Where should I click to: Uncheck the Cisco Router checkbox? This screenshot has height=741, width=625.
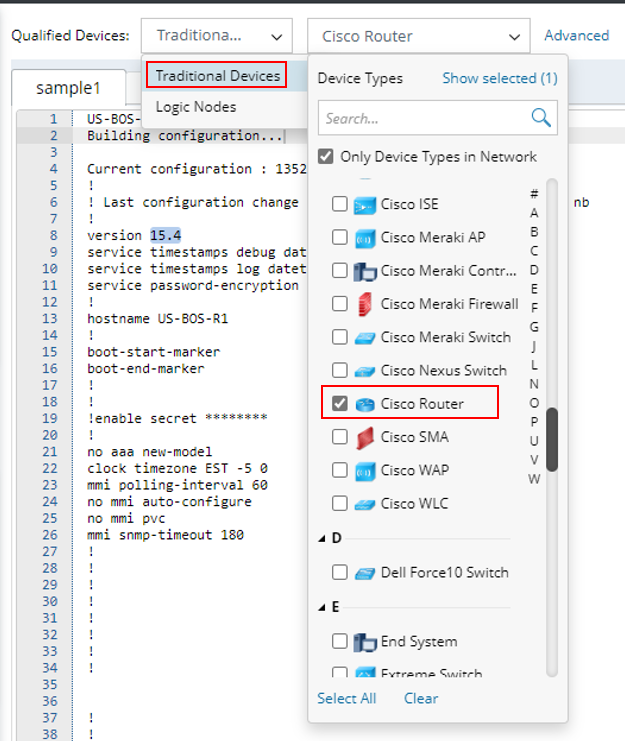tap(340, 404)
